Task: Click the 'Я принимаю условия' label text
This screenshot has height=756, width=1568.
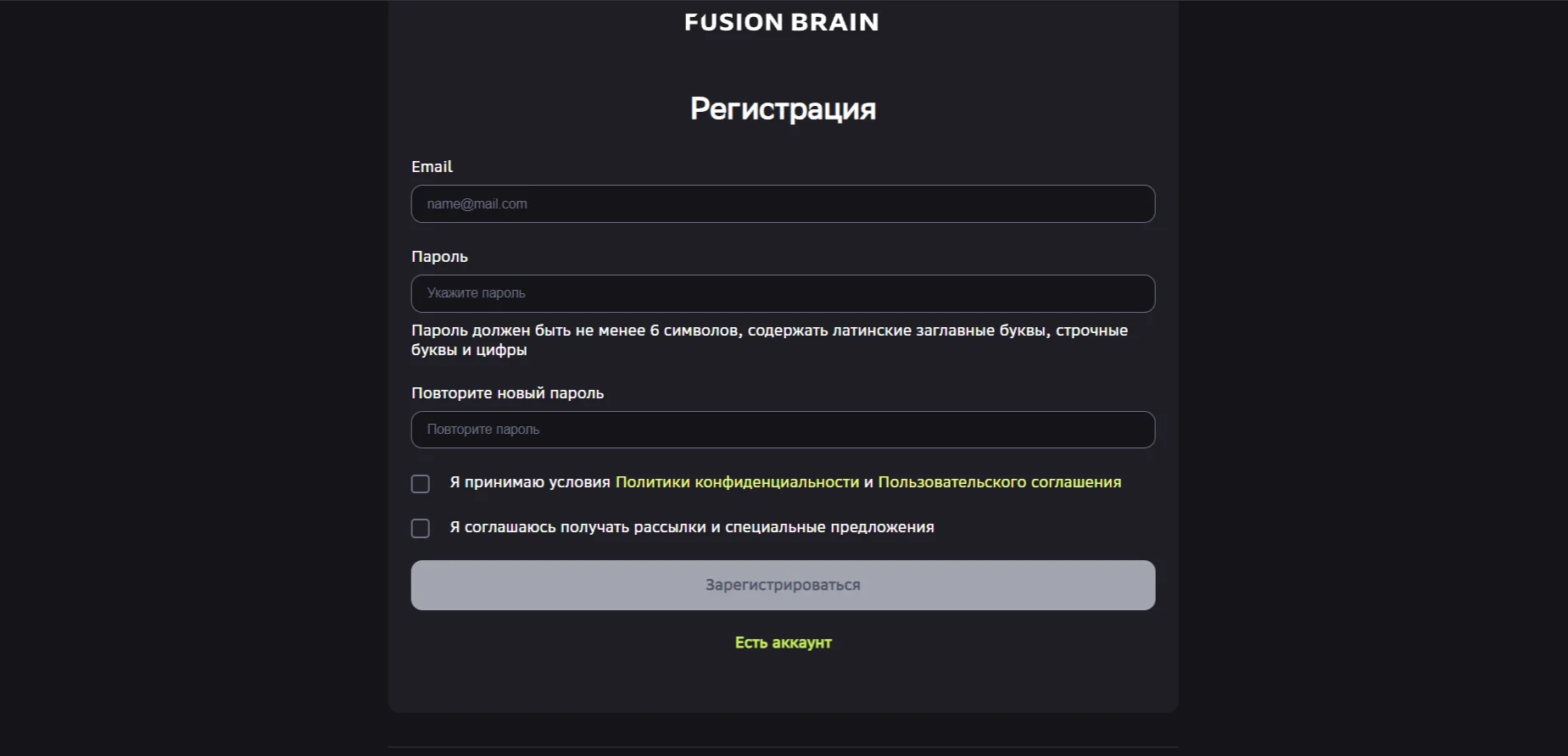Action: tap(529, 482)
